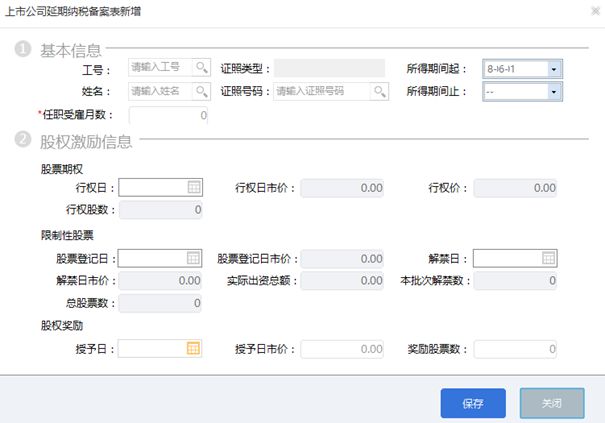The height and width of the screenshot is (423, 605).
Task: Expand the 所得期间起 dropdown
Action: click(553, 69)
